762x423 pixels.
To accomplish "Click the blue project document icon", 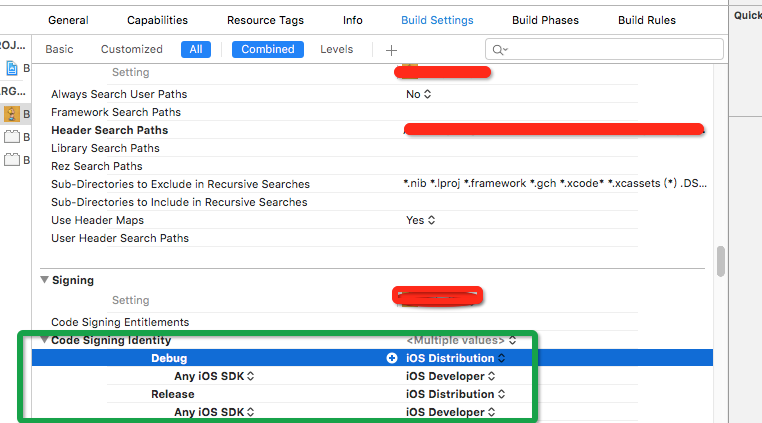I will point(12,68).
